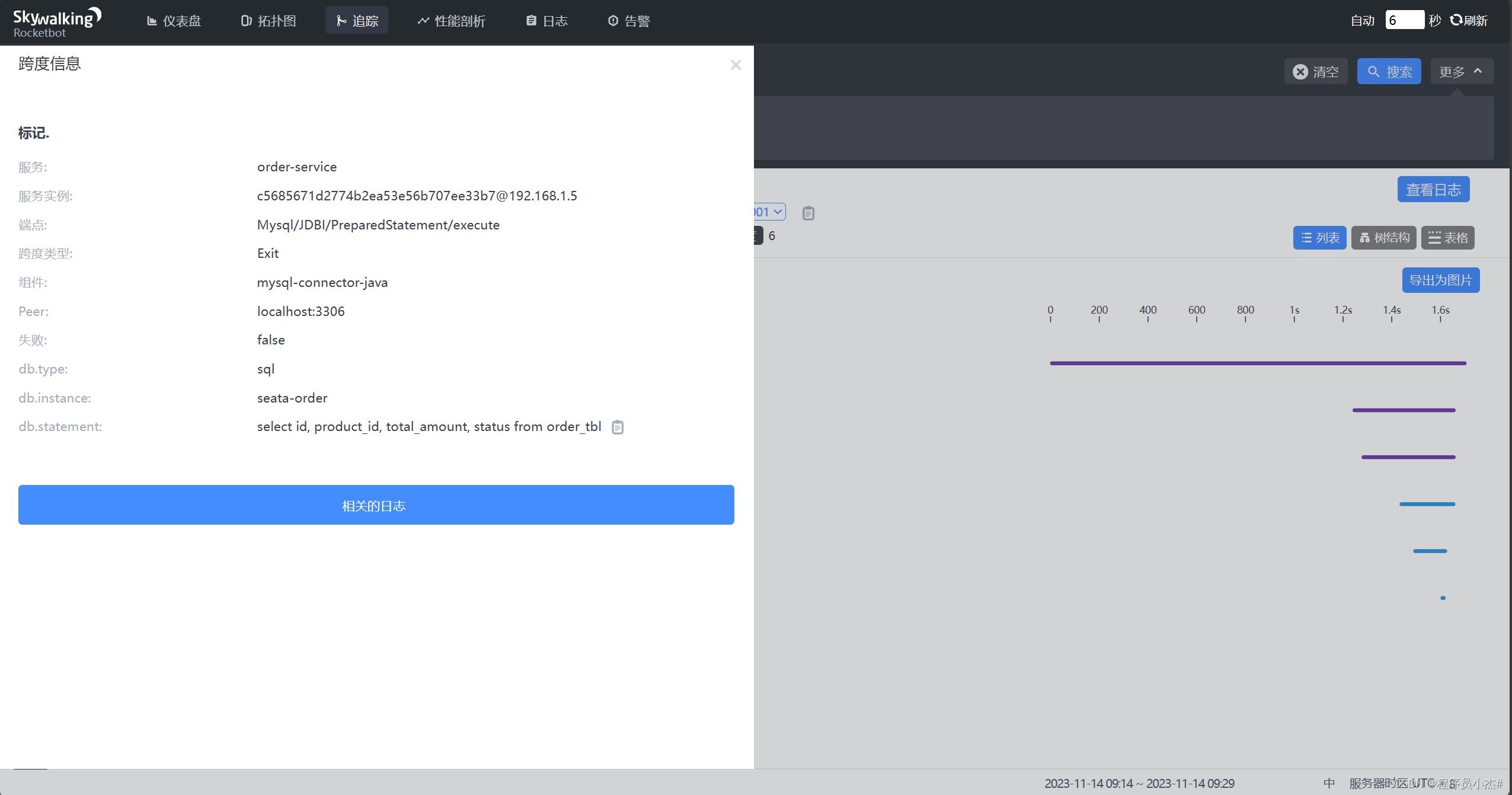Copy the trace ID
The height and width of the screenshot is (795, 1512).
[x=808, y=213]
